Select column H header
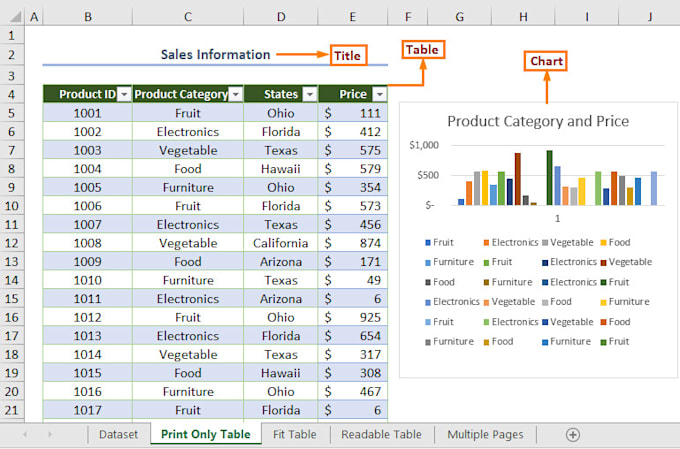Viewport: 680px width, 449px height. [523, 17]
